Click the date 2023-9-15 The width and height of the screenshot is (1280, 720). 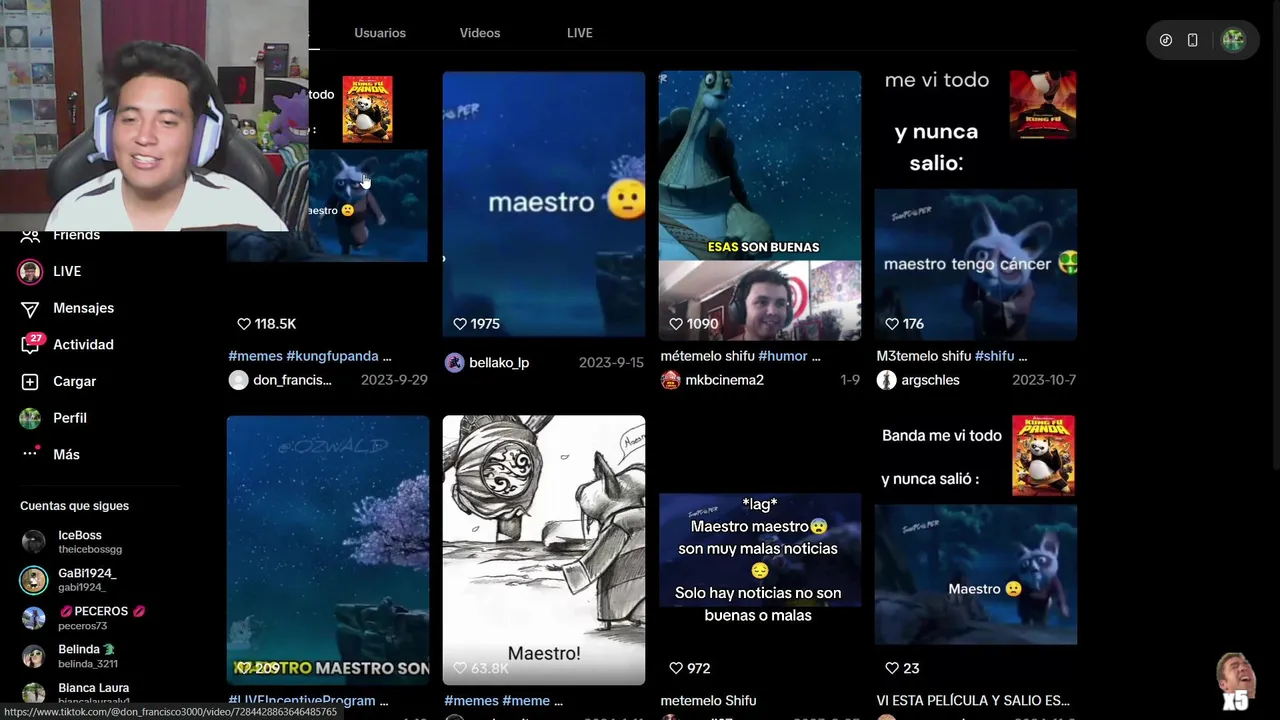611,362
